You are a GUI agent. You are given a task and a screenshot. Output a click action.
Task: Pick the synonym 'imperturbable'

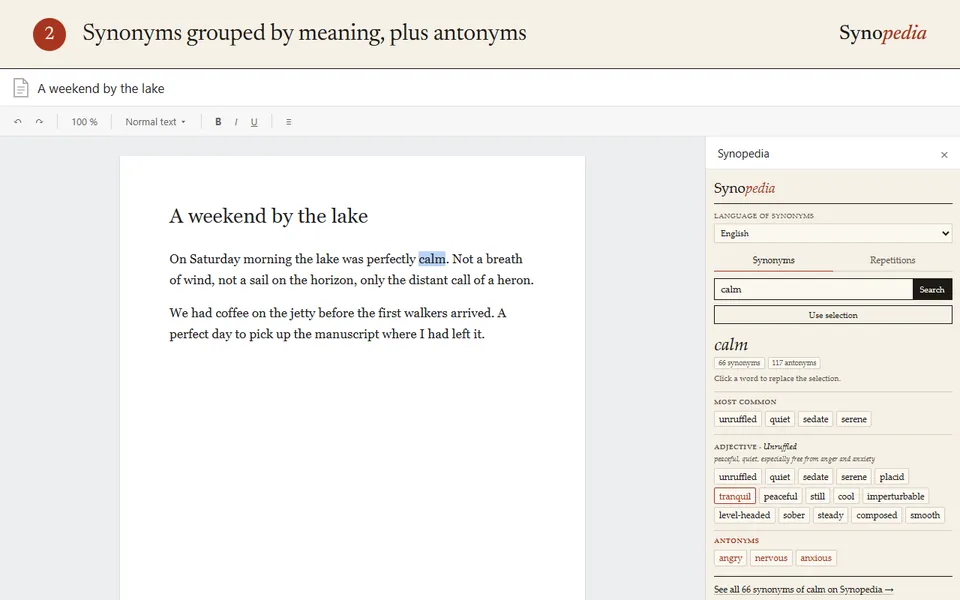click(895, 497)
